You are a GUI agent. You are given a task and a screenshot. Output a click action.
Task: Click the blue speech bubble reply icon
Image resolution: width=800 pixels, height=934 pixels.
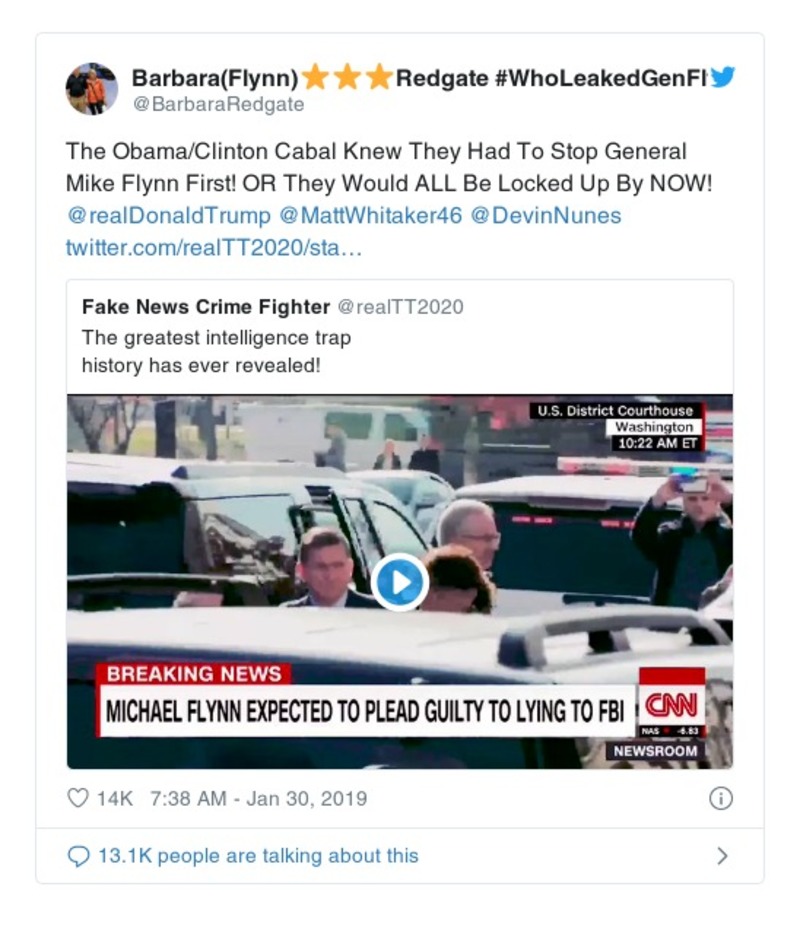click(x=78, y=856)
